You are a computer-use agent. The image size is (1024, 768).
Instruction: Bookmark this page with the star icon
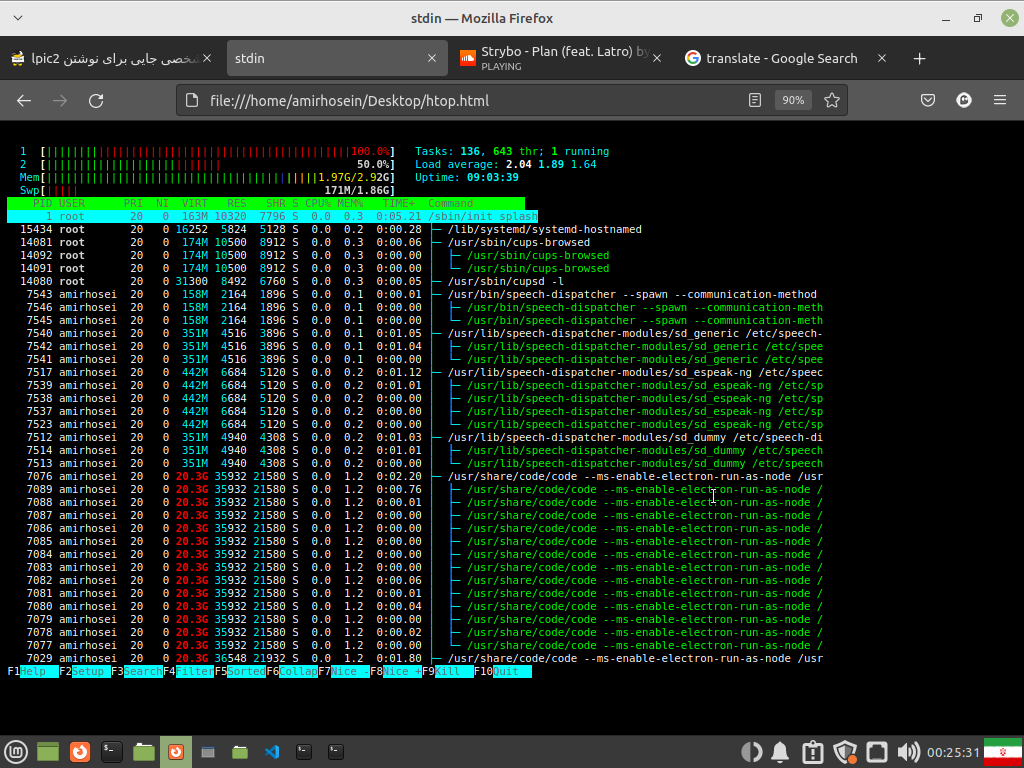pyautogui.click(x=831, y=101)
